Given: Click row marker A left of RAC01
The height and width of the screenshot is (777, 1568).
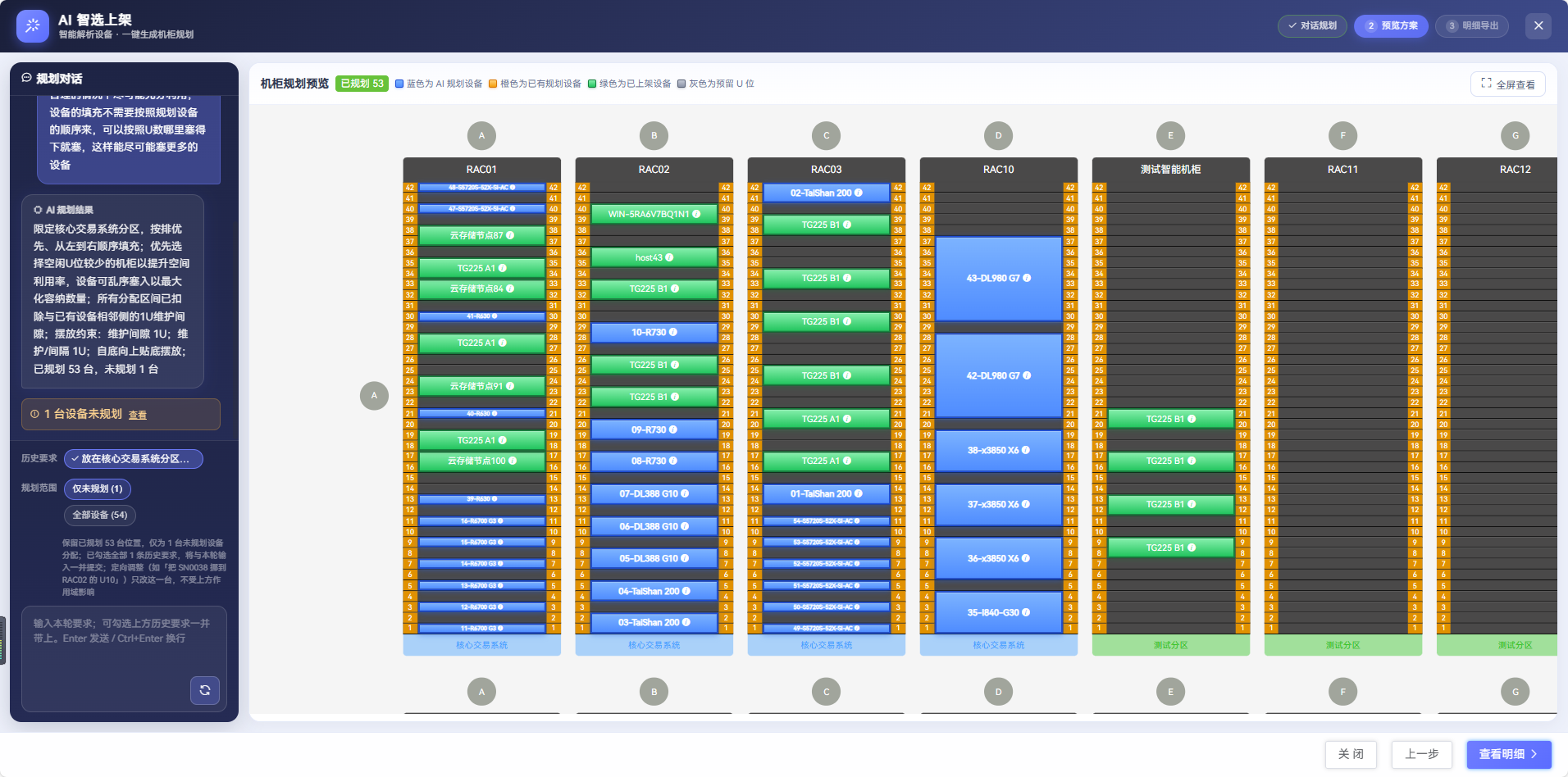Looking at the screenshot, I should [374, 395].
